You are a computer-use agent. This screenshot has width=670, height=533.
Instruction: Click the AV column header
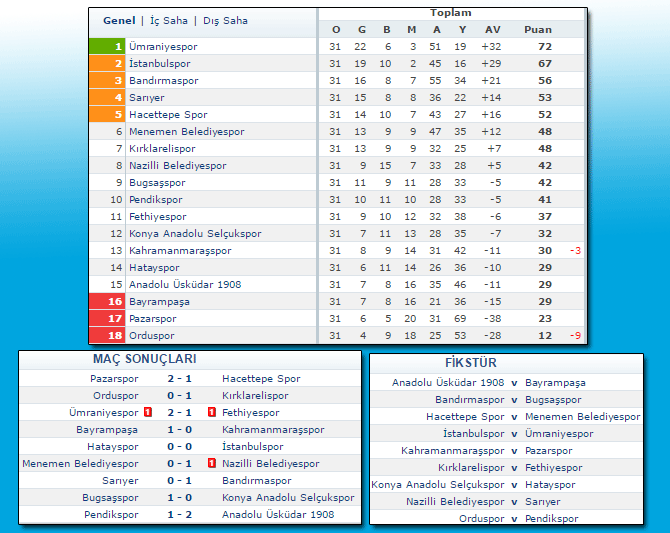tap(492, 29)
